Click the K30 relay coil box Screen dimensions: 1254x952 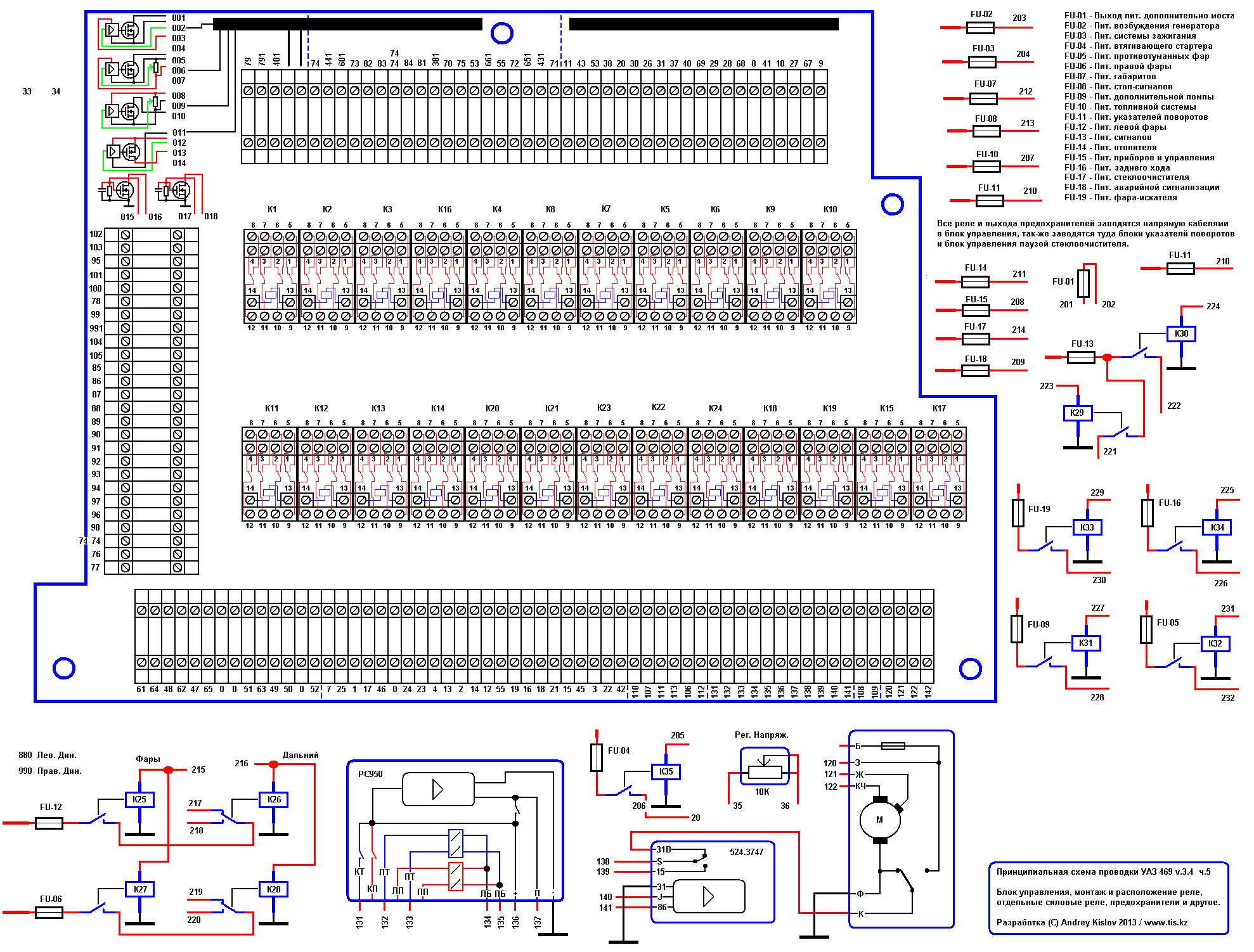click(x=1181, y=334)
